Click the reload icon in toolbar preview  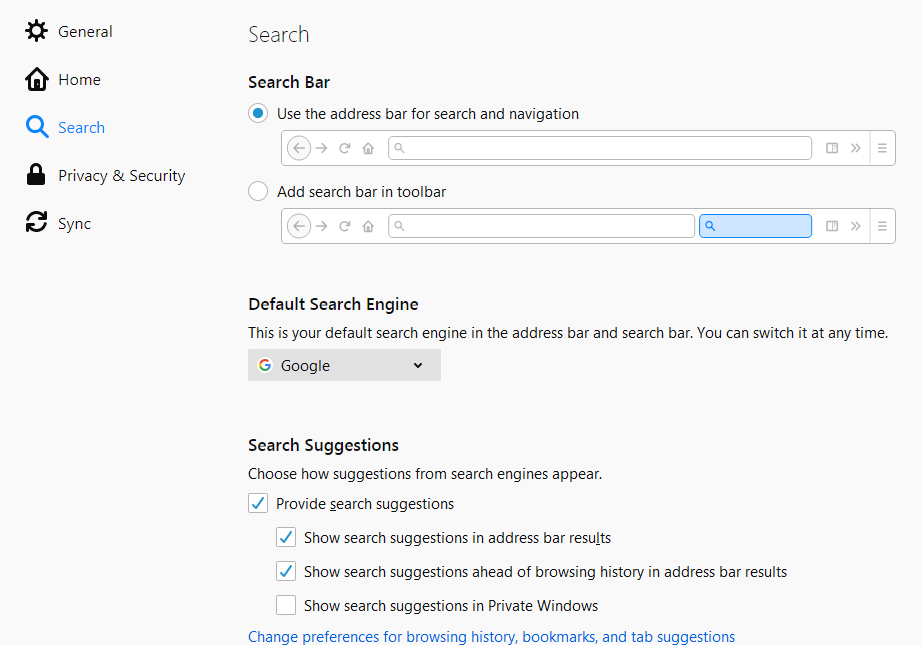[x=343, y=147]
